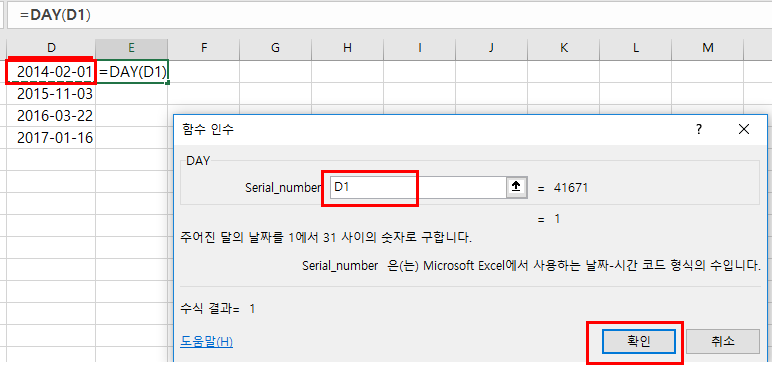Viewport: 772px width, 365px height.
Task: Open help with the question mark icon
Action: [698, 130]
